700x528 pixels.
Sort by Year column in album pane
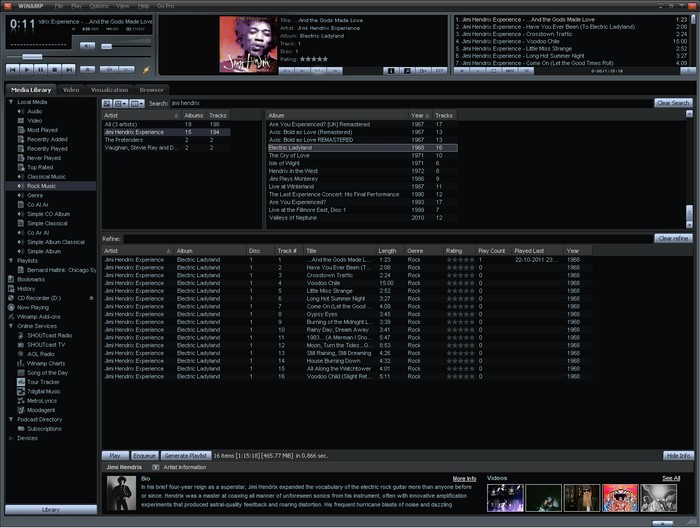pyautogui.click(x=421, y=115)
